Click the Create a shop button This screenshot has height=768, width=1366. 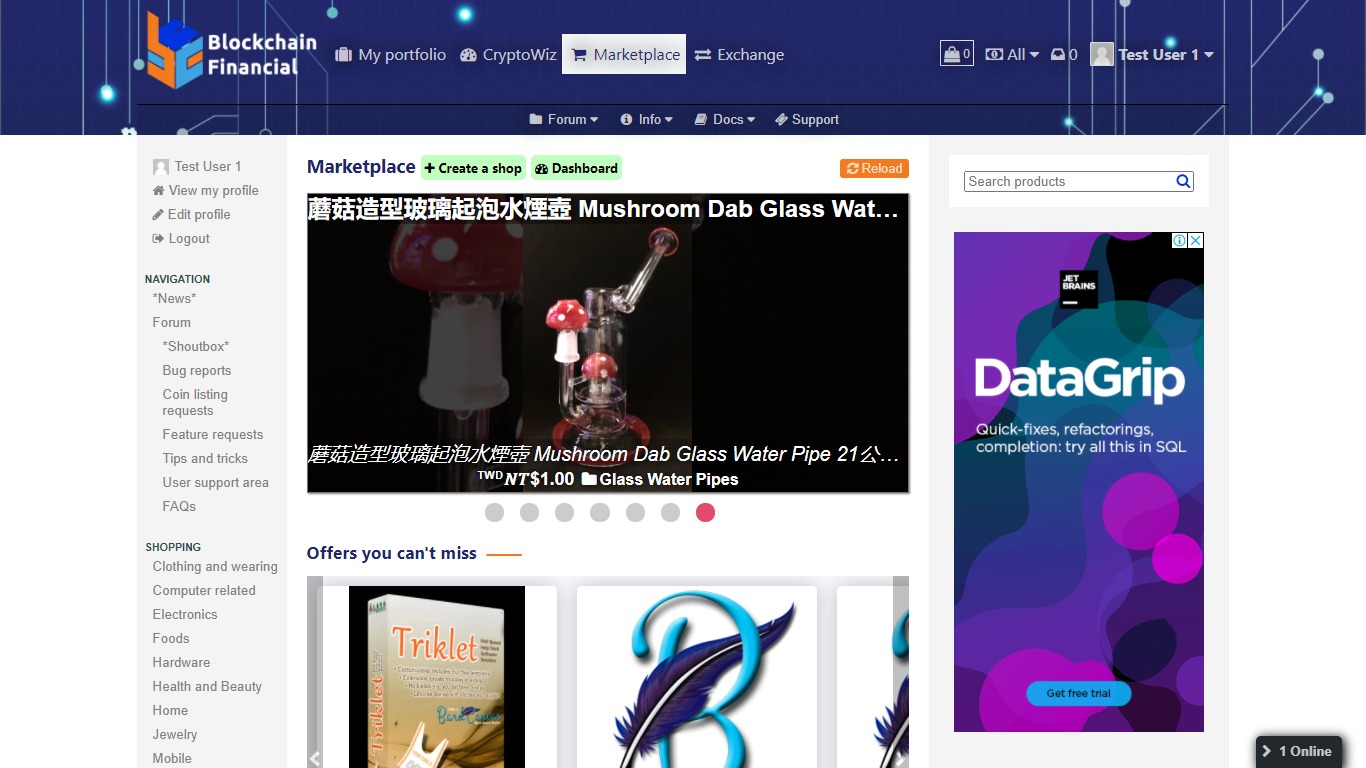coord(473,168)
